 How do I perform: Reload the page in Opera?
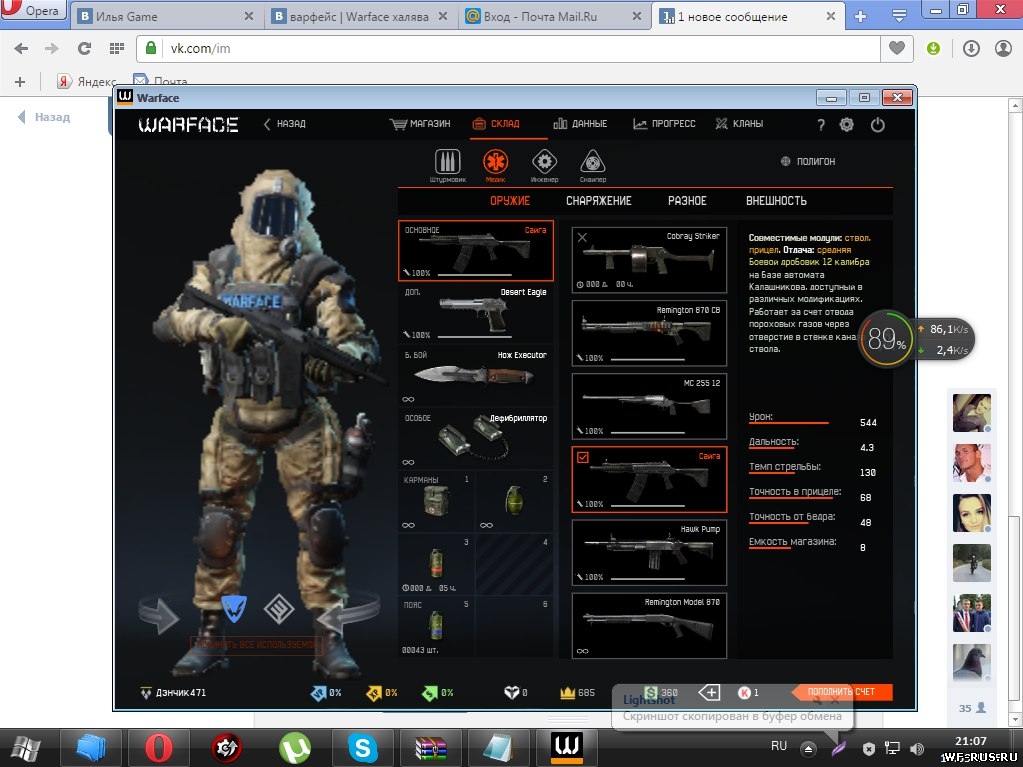(x=84, y=48)
